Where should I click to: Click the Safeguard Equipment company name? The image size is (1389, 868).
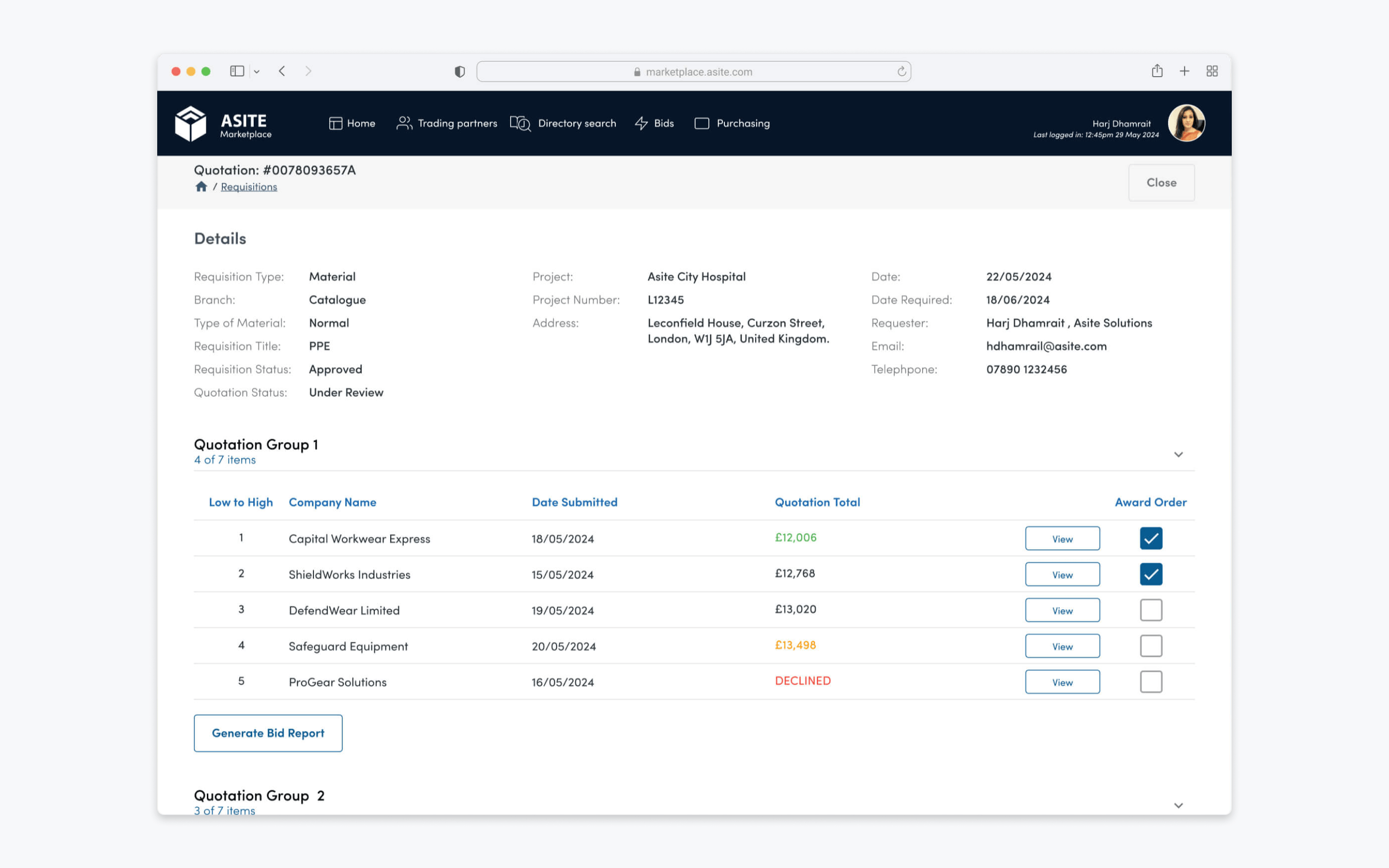pos(348,646)
